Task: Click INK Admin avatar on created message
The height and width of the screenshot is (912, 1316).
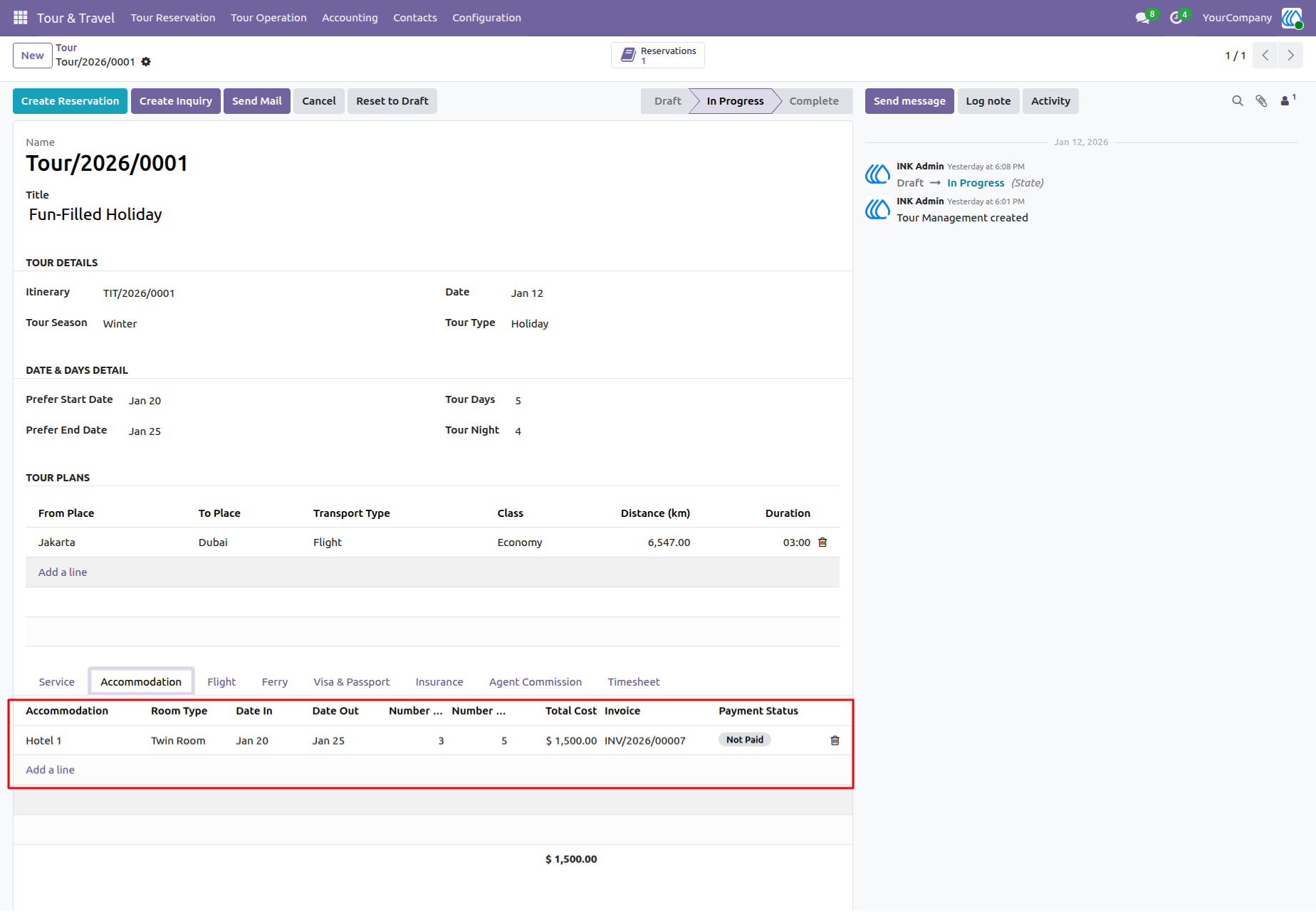Action: pos(878,209)
